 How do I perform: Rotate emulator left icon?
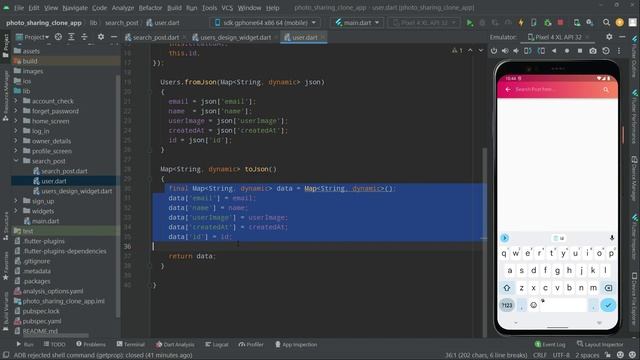coord(528,51)
